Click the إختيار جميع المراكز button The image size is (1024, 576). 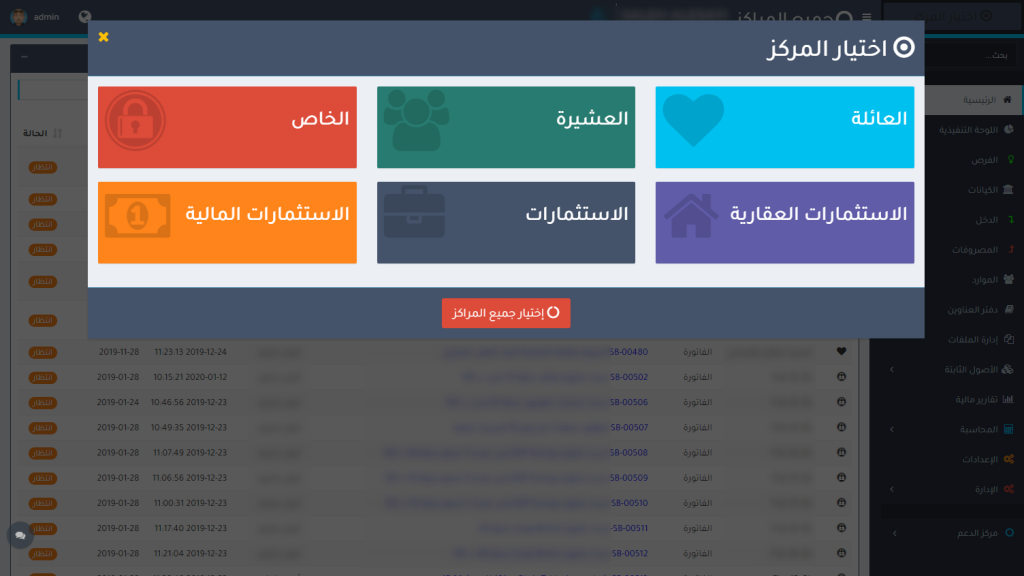(x=506, y=313)
